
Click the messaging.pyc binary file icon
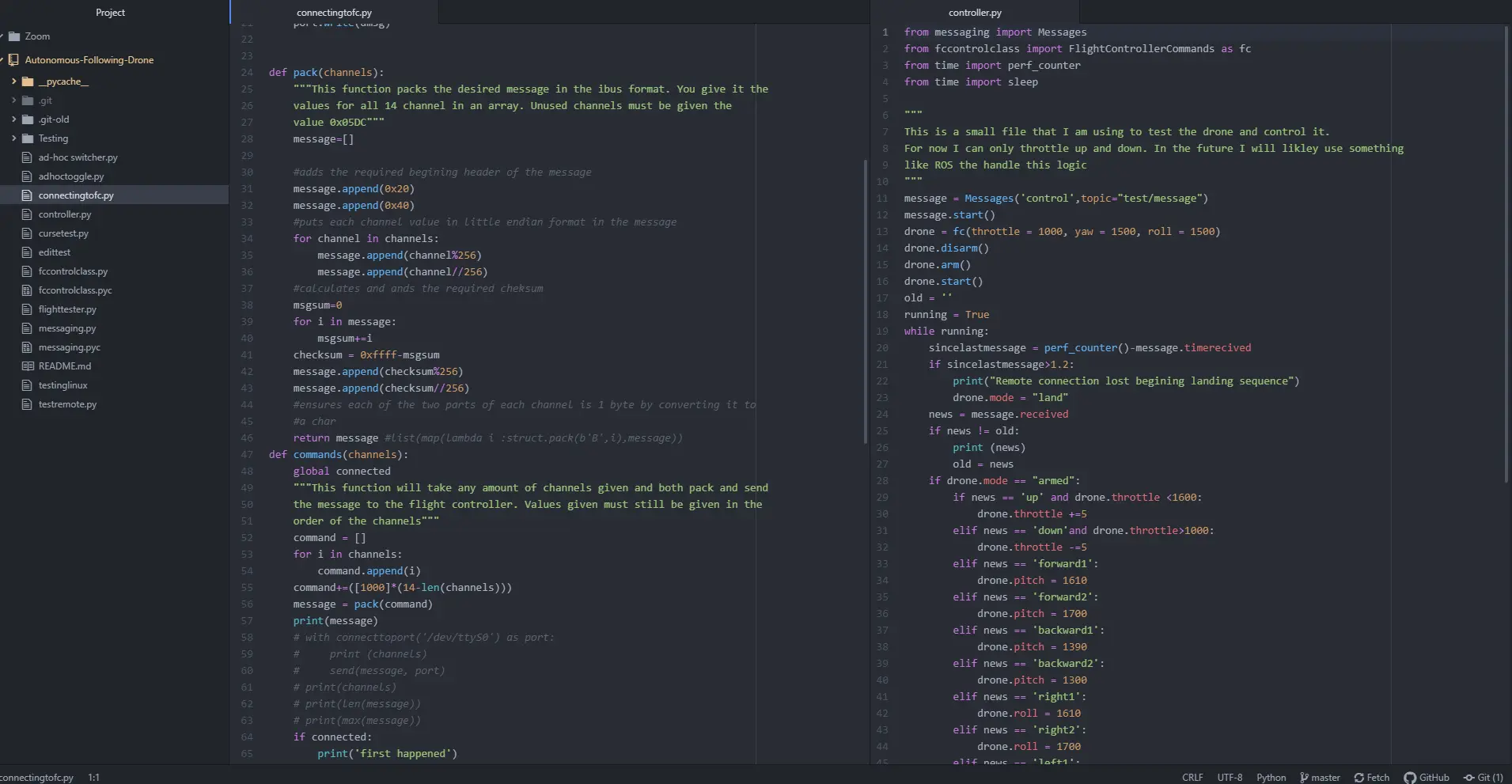pyautogui.click(x=28, y=347)
